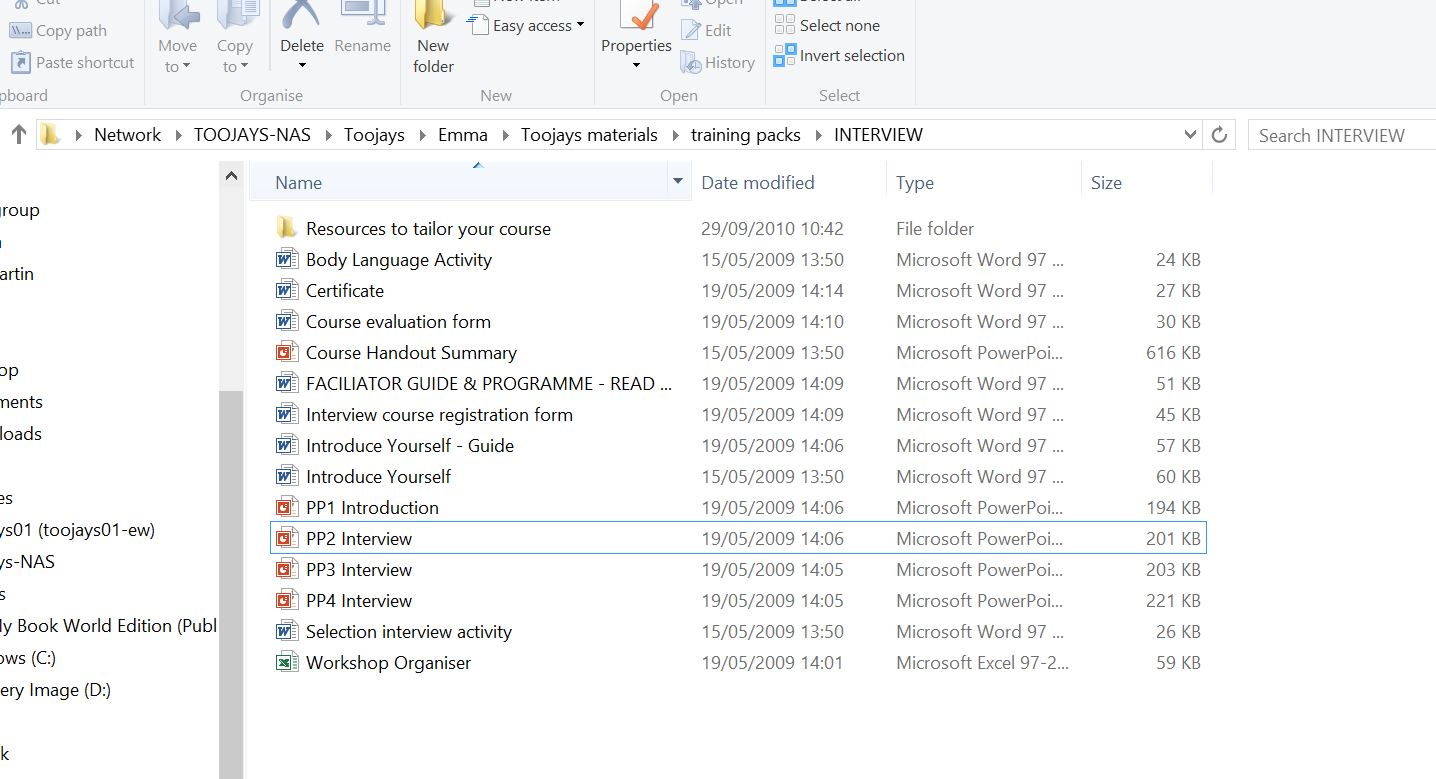1436x779 pixels.
Task: Select Body Language Activity Word icon
Action: pyautogui.click(x=286, y=259)
